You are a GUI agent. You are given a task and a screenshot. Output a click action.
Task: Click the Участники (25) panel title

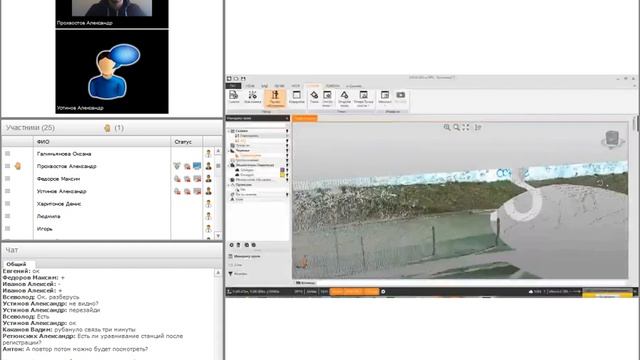click(x=30, y=128)
